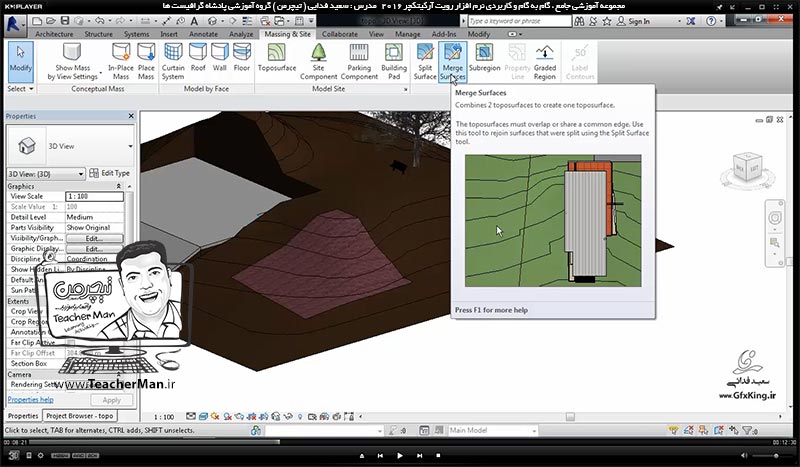The image size is (800, 467).
Task: Click Edit button for Graphic Display options
Action: 94,249
